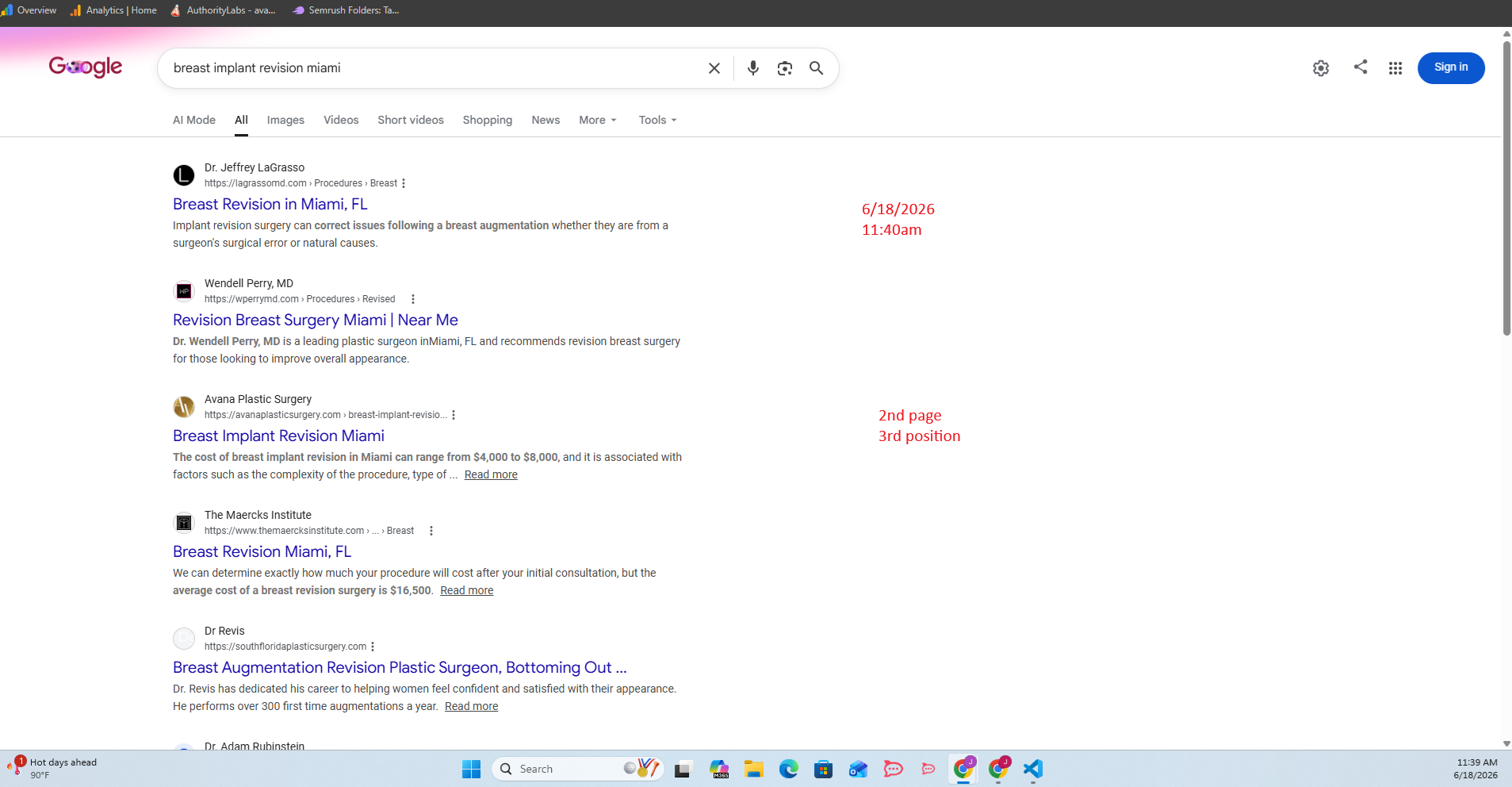Click the lagrassomd.com breadcrumb URL
The image size is (1512, 787).
pos(300,183)
